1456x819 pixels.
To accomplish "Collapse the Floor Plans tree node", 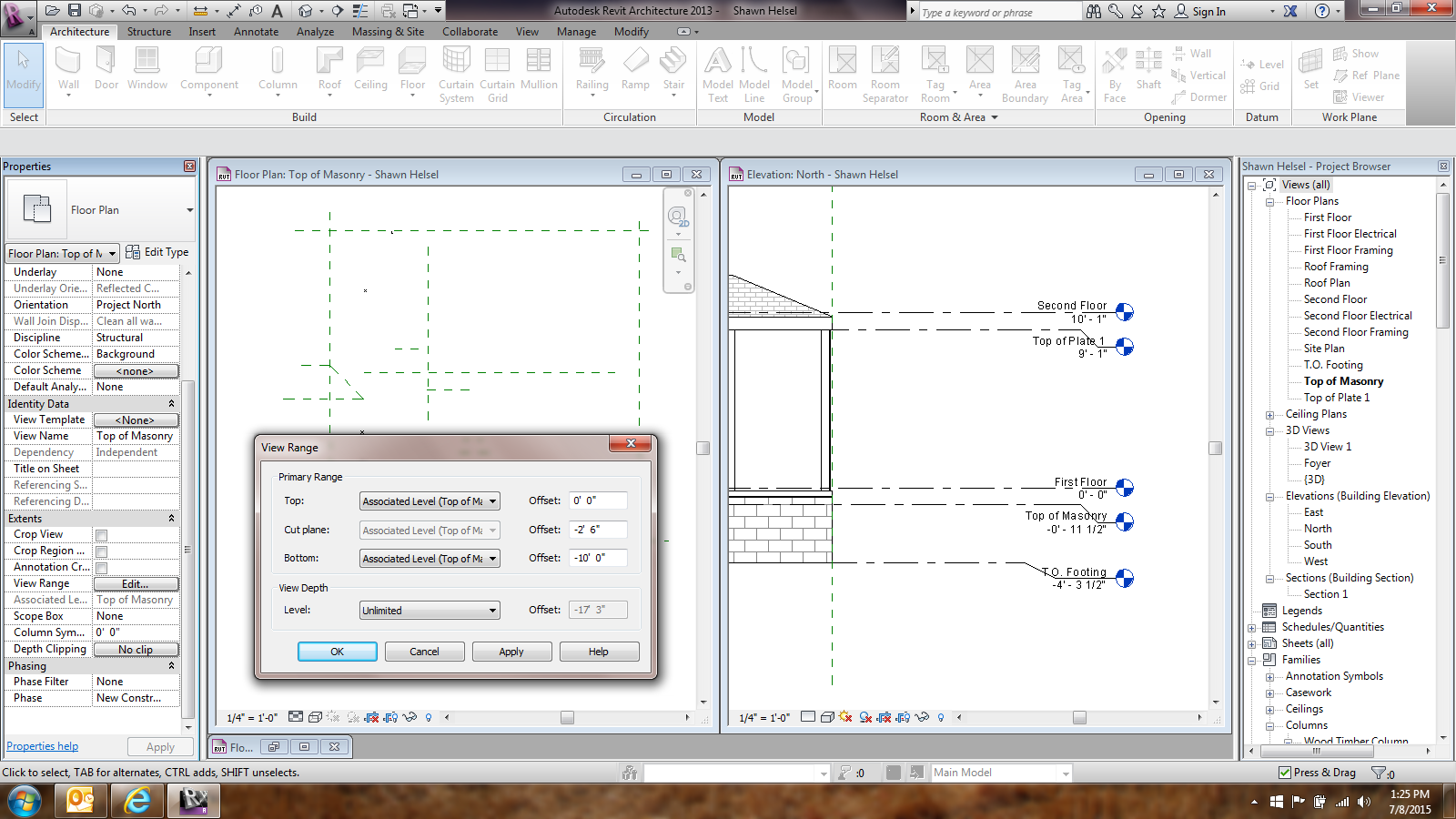I will pos(1270,202).
